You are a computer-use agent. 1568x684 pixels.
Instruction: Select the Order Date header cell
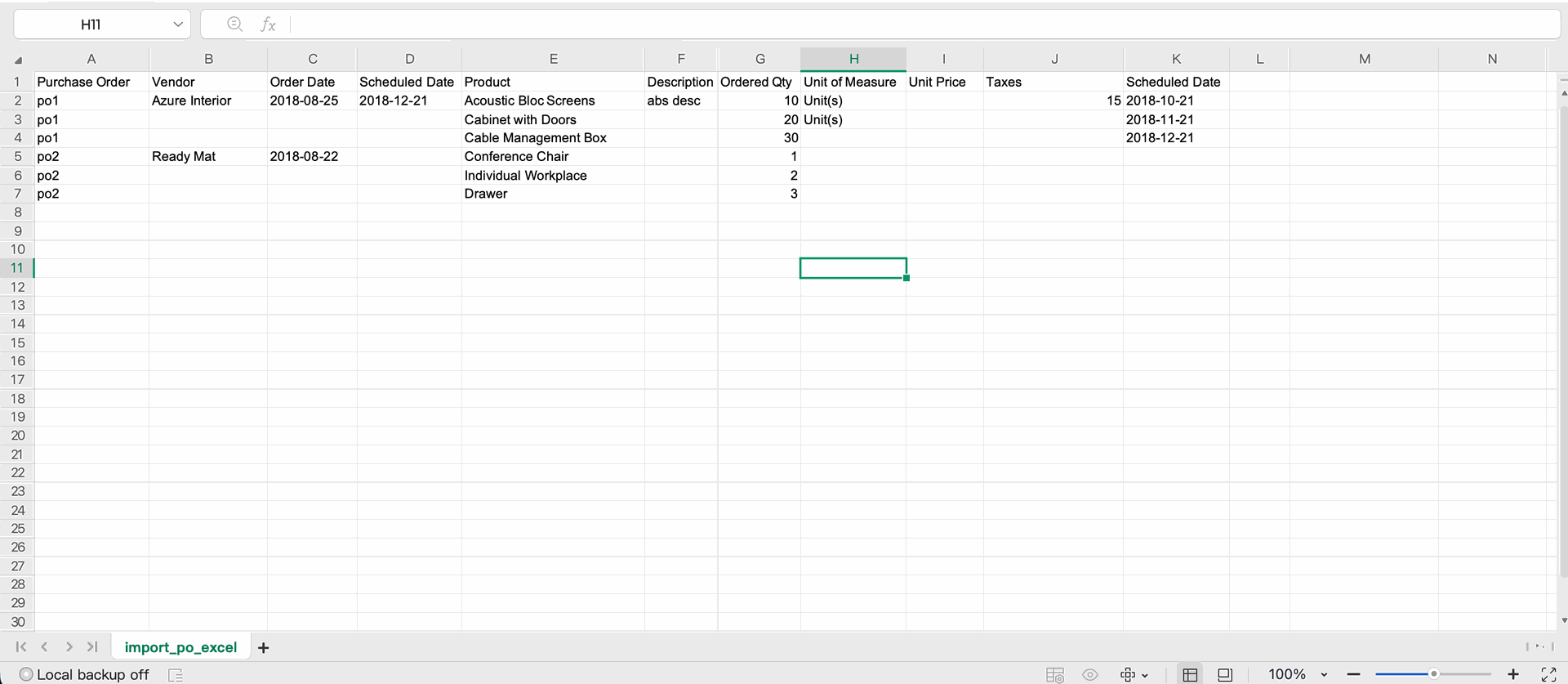pyautogui.click(x=312, y=82)
